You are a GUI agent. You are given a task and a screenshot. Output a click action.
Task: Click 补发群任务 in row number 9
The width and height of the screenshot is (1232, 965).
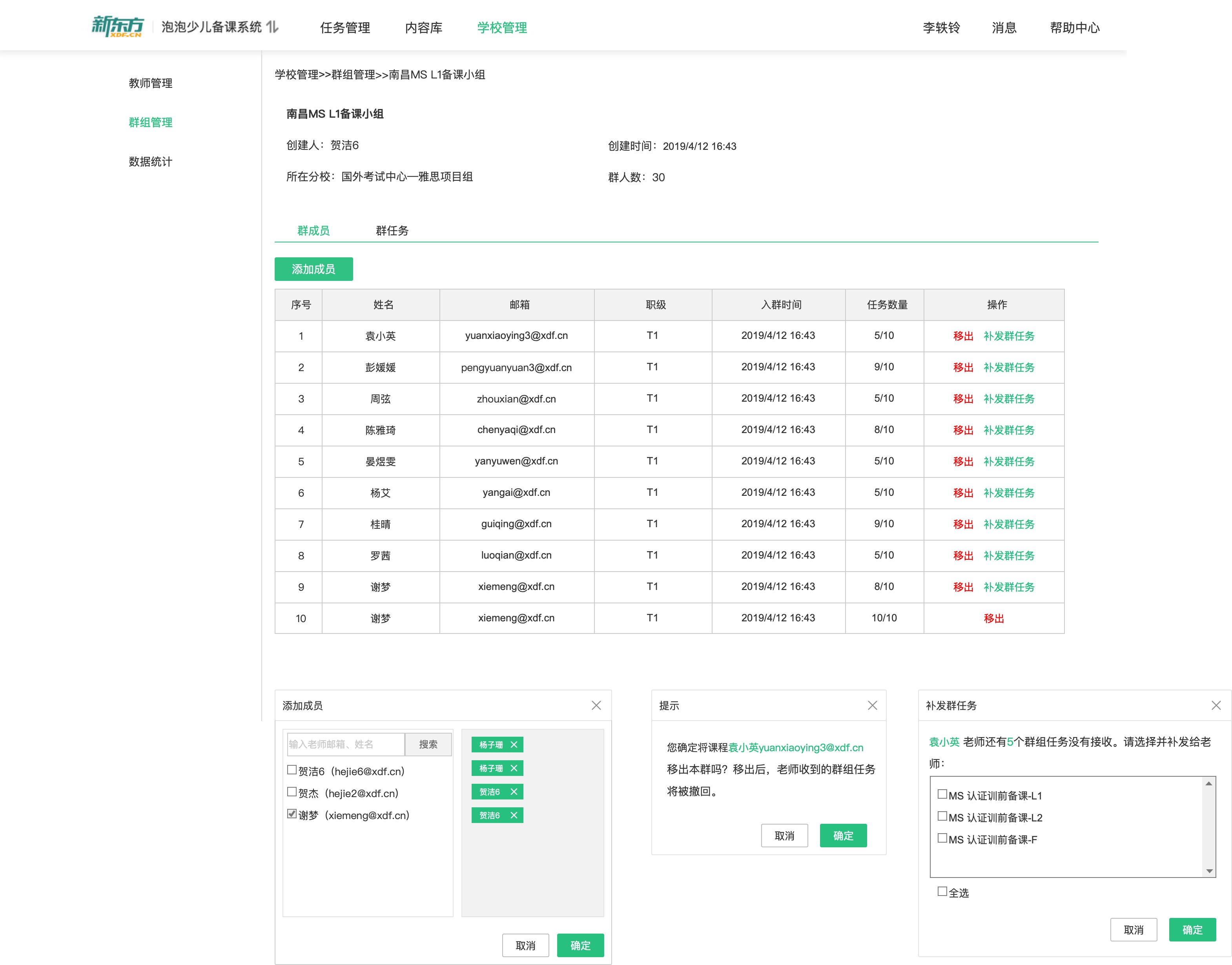(x=1009, y=587)
